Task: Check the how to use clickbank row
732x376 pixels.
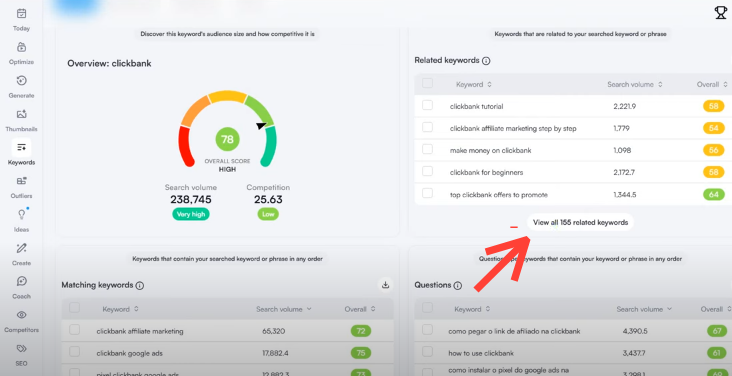Action: [427, 352]
